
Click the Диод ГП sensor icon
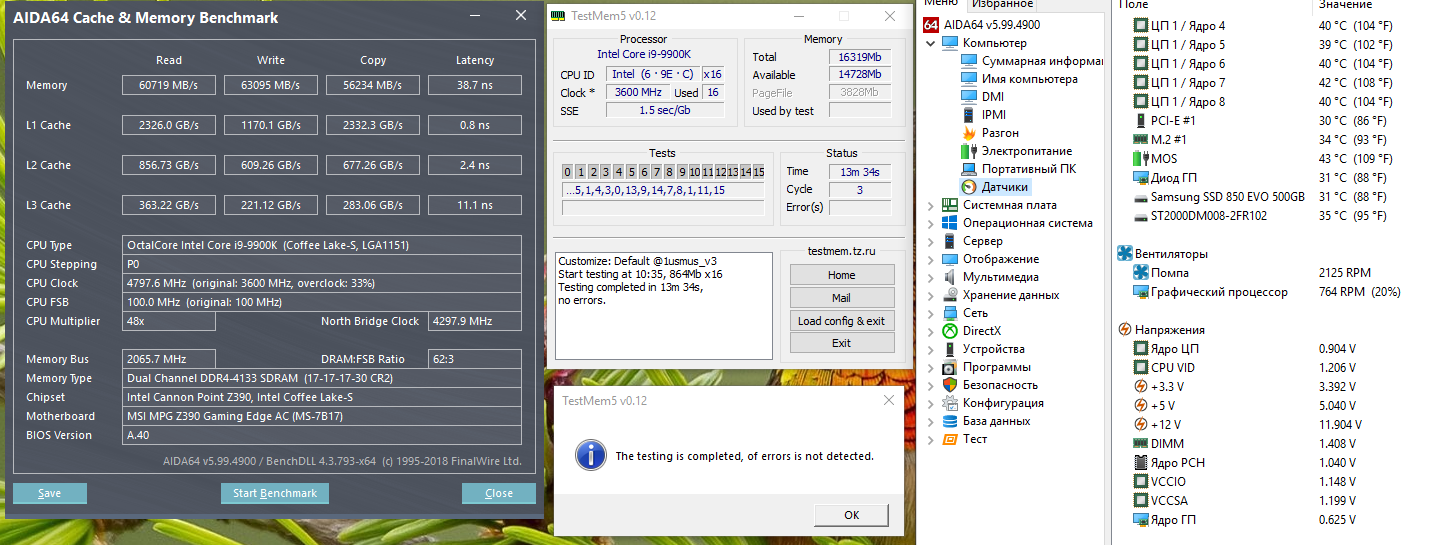pos(1141,178)
